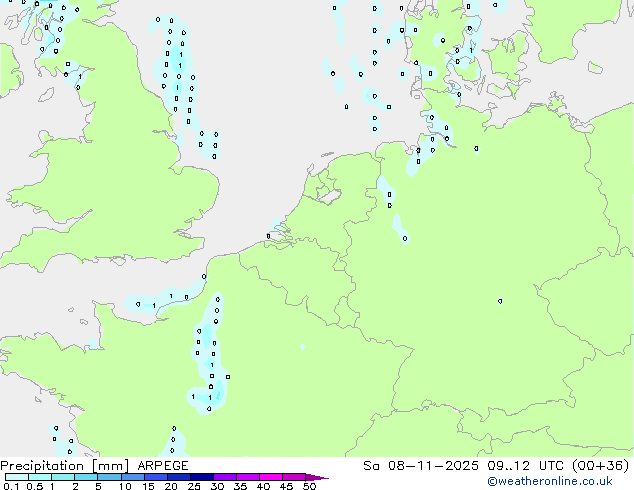Screen dimensions: 634x490
Task: Select the 10–15 mm legend color box
Action: click(x=133, y=477)
